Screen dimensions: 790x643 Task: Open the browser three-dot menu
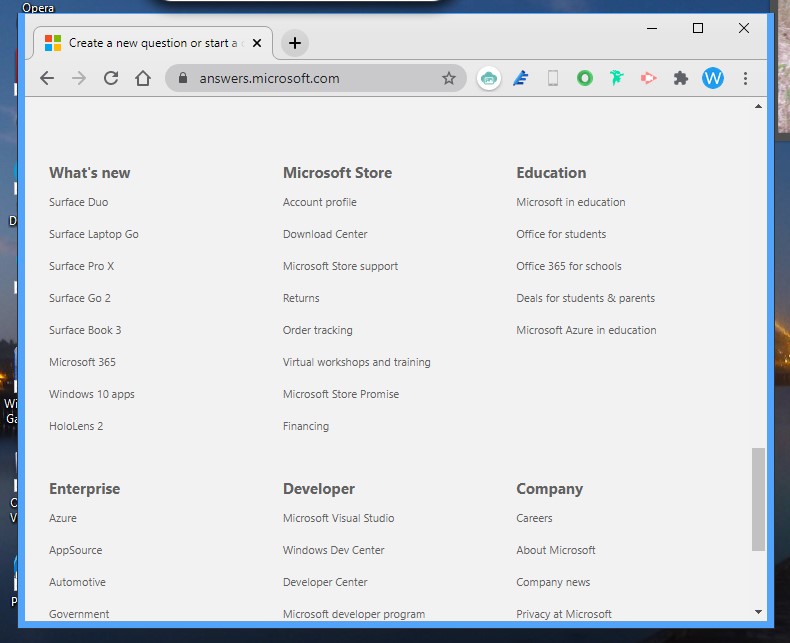(x=745, y=78)
